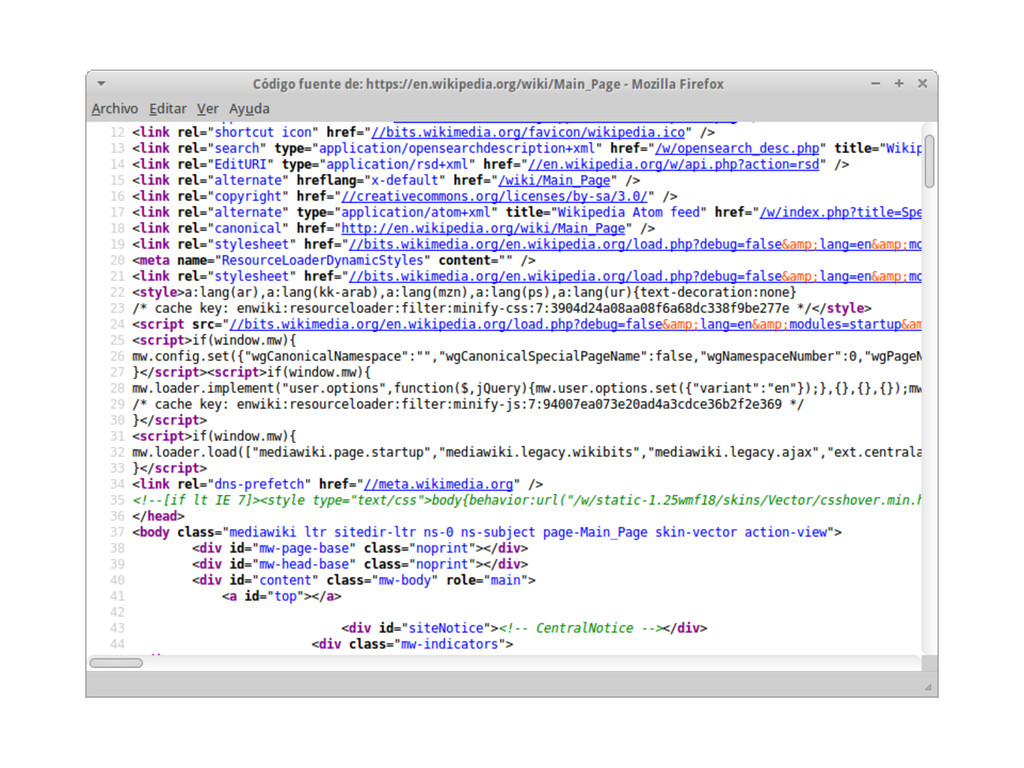Follow the /w/opensearch_desc.php link
1024x768 pixels.
(x=737, y=148)
